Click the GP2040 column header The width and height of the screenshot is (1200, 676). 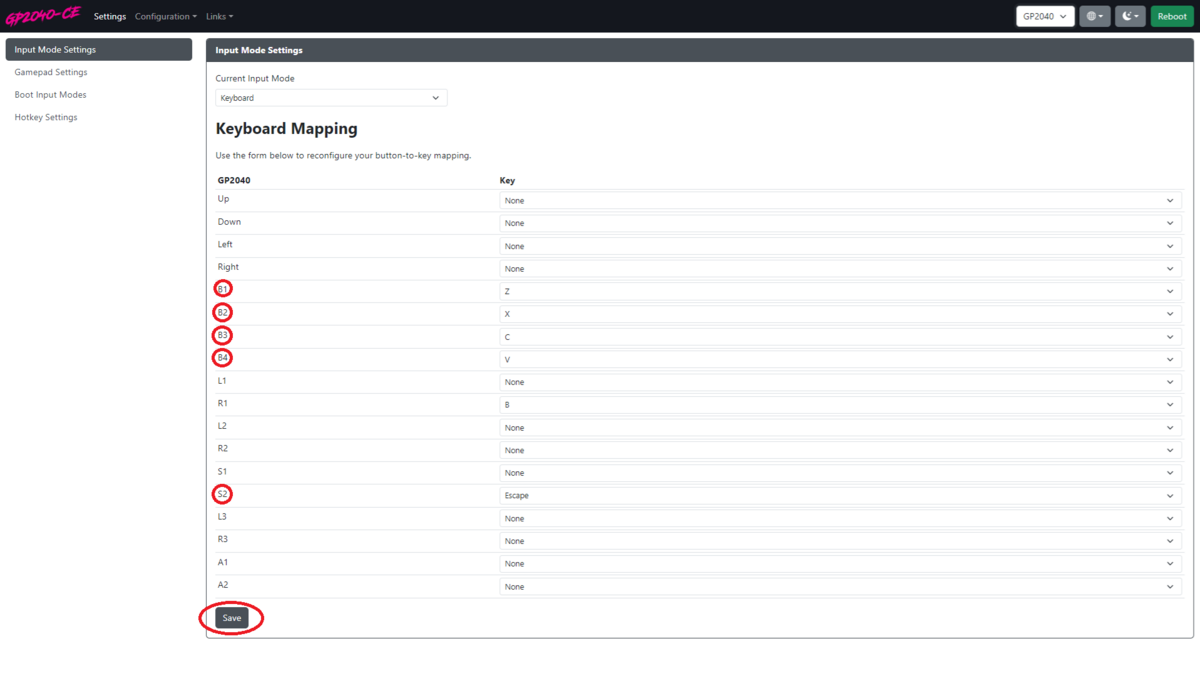[234, 181]
